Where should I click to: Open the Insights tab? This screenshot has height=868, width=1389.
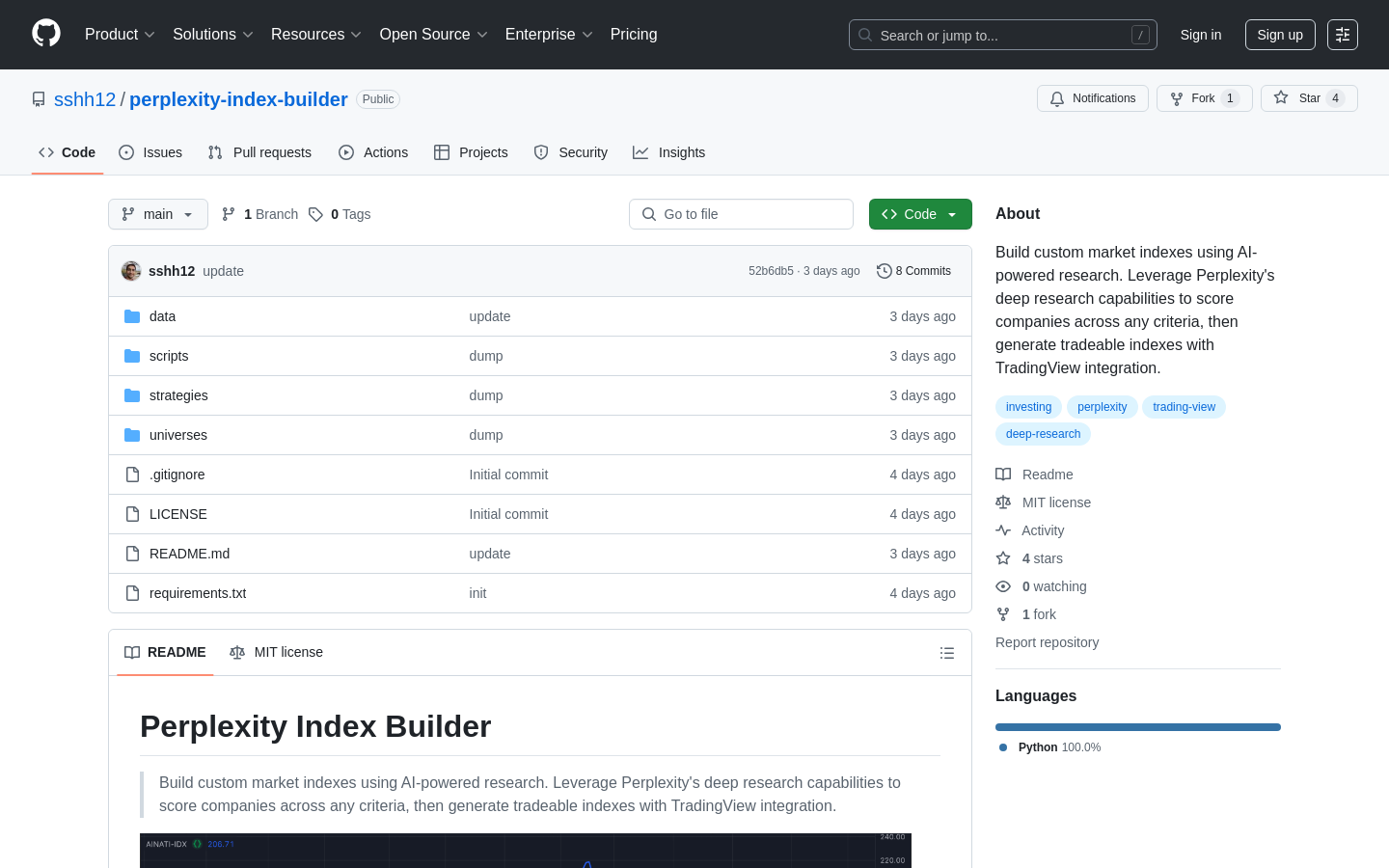pyautogui.click(x=669, y=152)
